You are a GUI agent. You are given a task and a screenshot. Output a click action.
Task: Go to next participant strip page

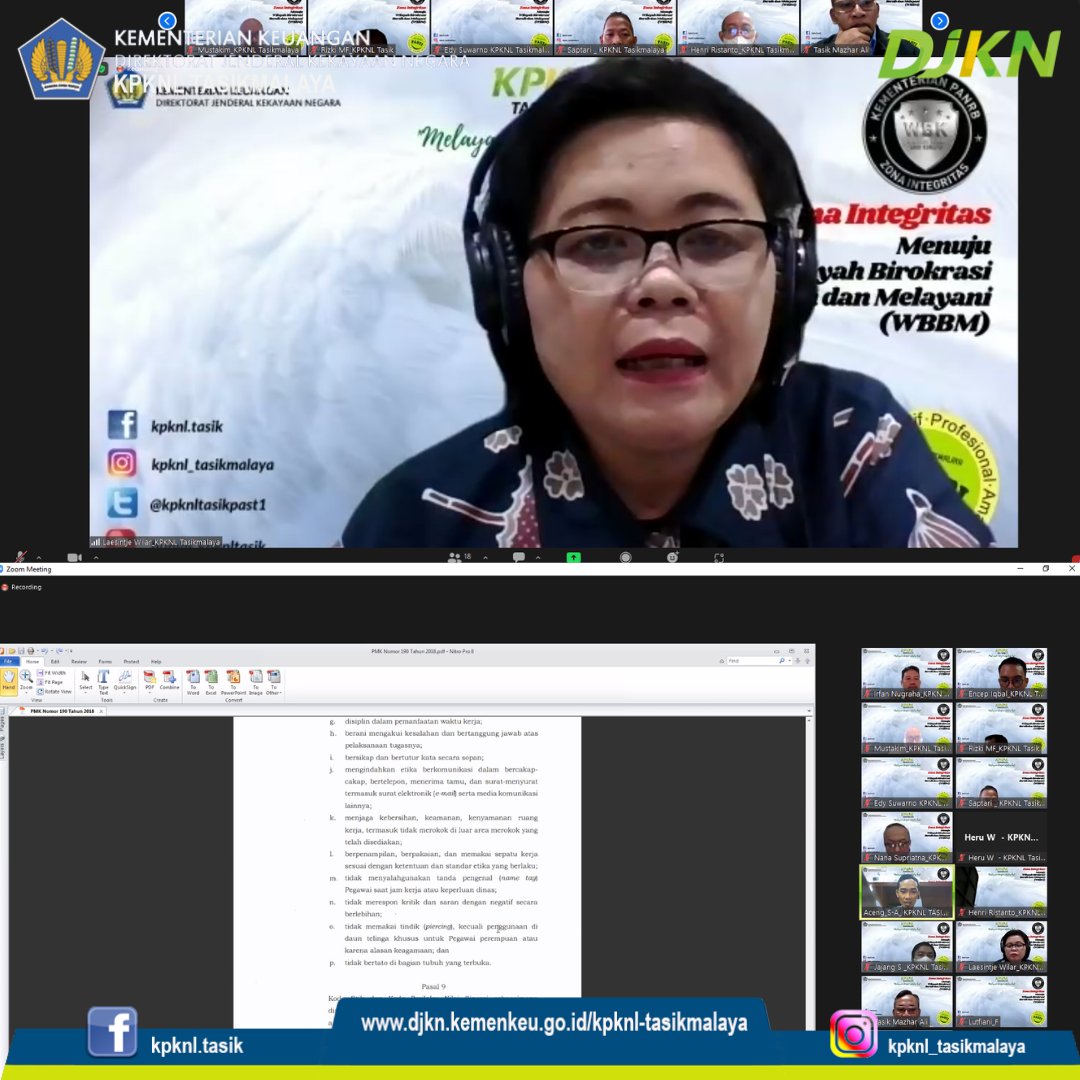939,21
